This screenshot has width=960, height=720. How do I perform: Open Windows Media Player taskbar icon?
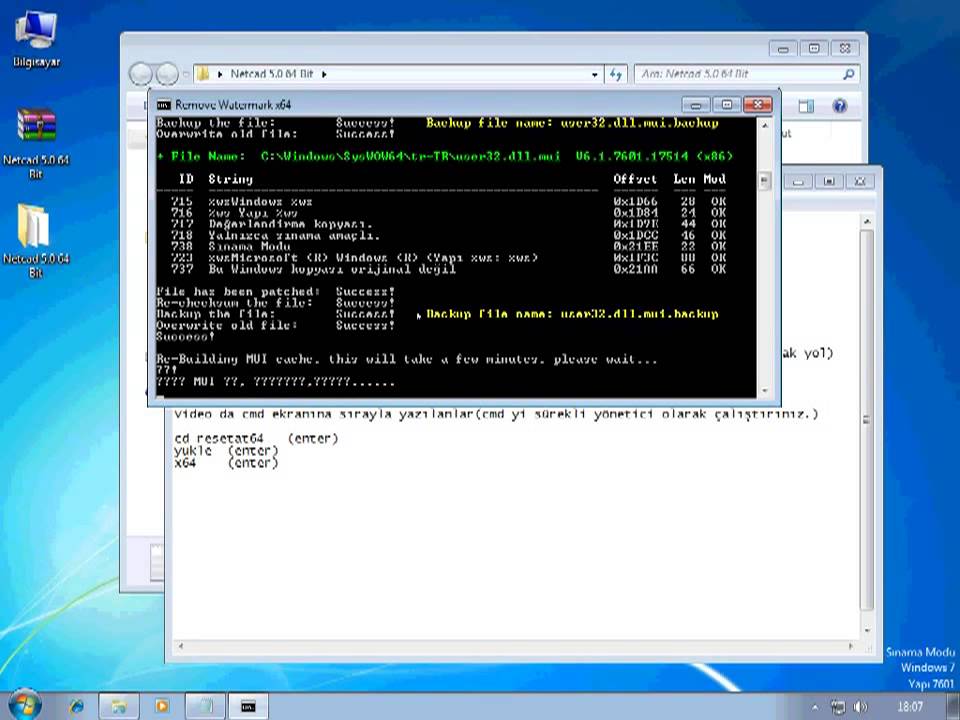pos(162,707)
